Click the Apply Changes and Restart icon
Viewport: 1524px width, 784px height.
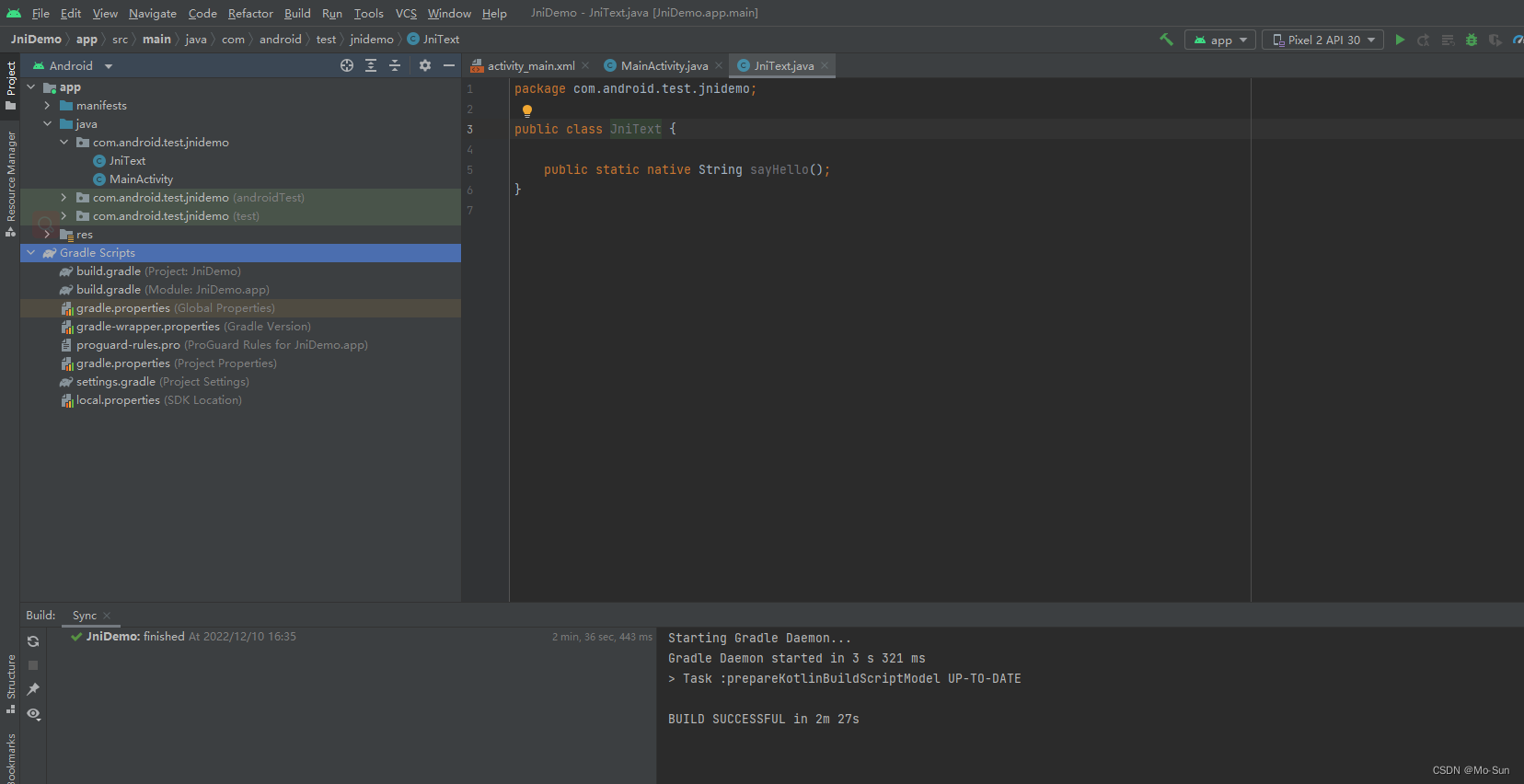point(1424,40)
